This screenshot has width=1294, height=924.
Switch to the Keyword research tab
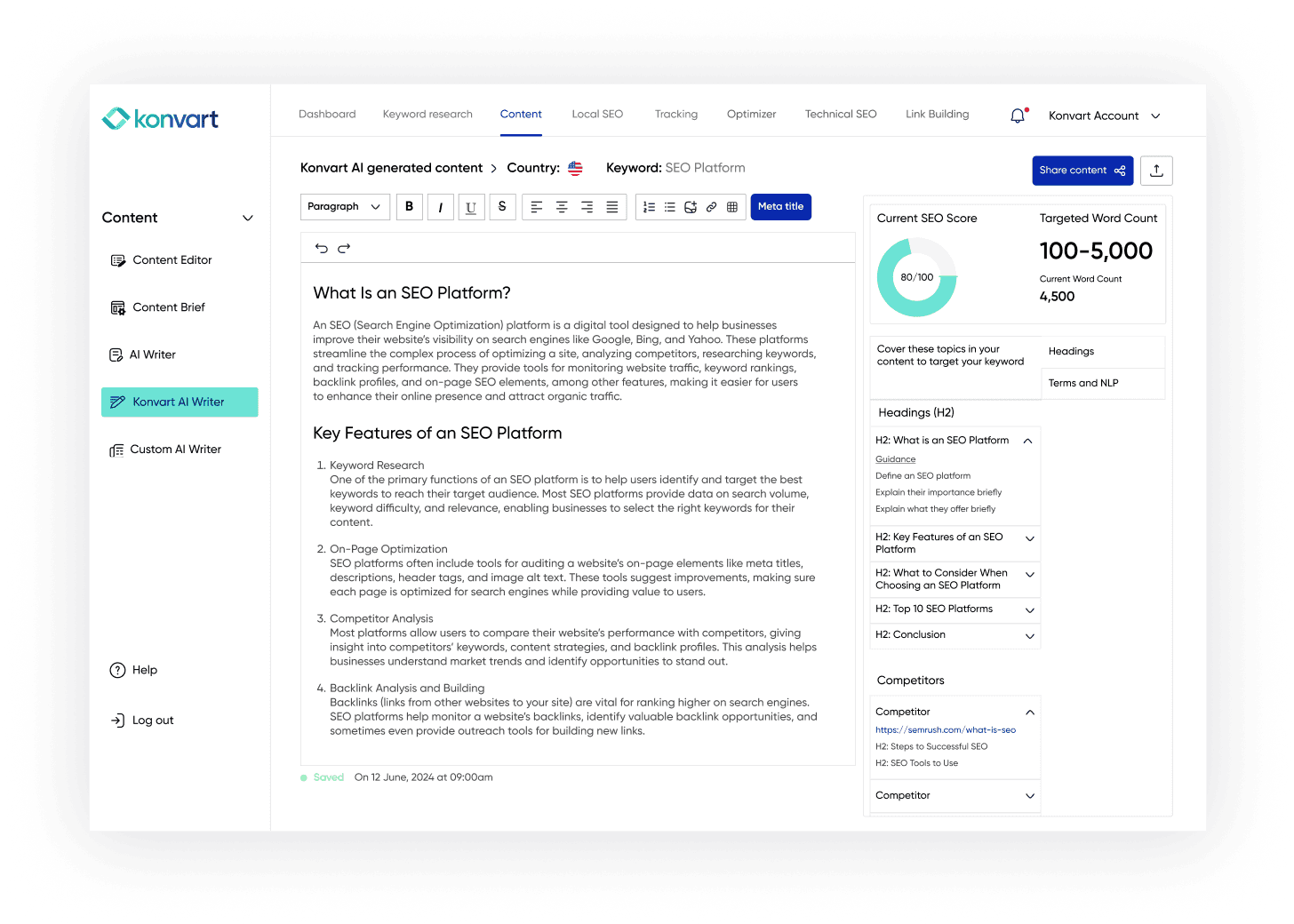point(427,114)
